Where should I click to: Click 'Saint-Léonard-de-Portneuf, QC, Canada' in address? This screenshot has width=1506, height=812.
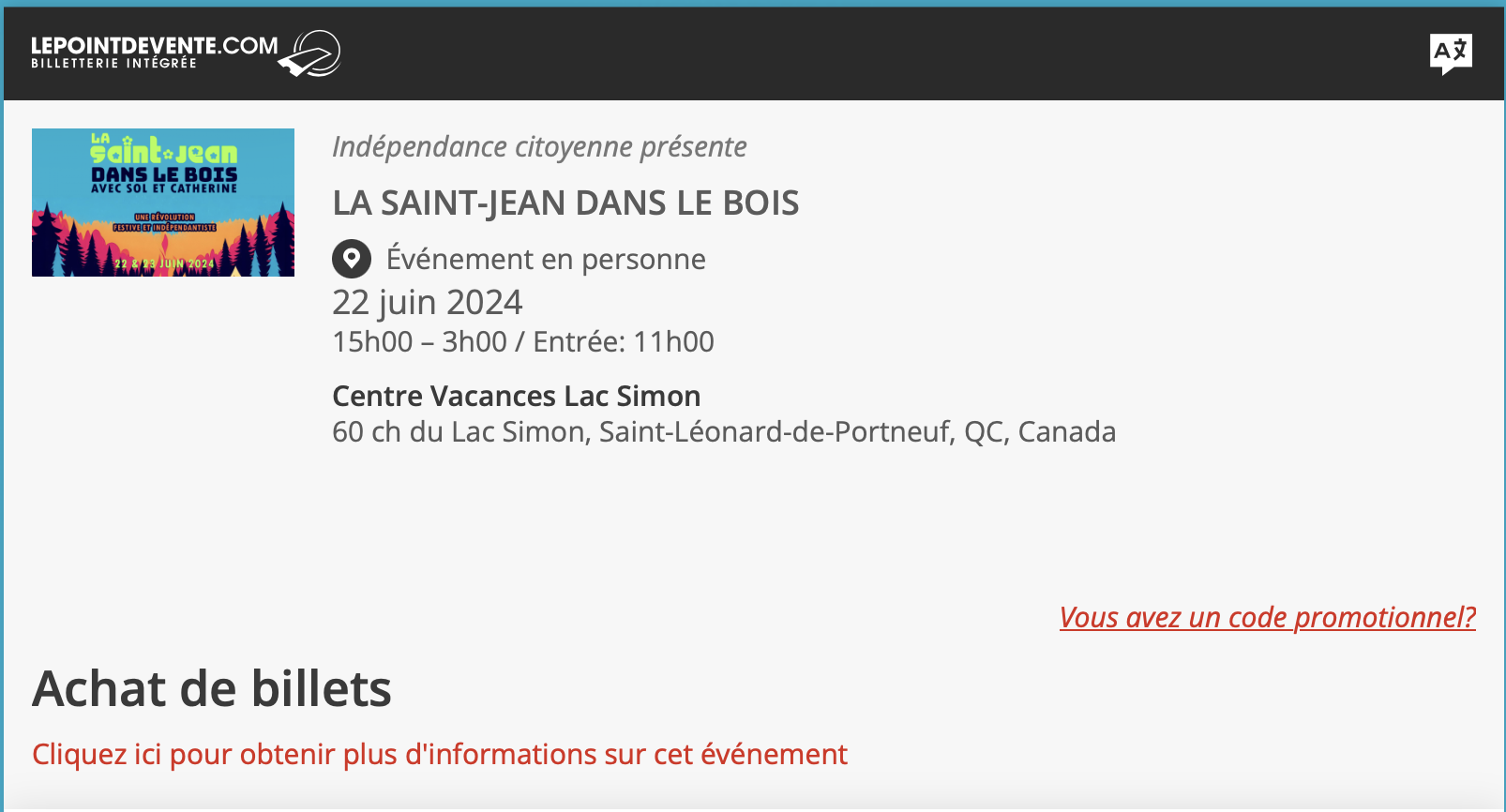coord(857,431)
